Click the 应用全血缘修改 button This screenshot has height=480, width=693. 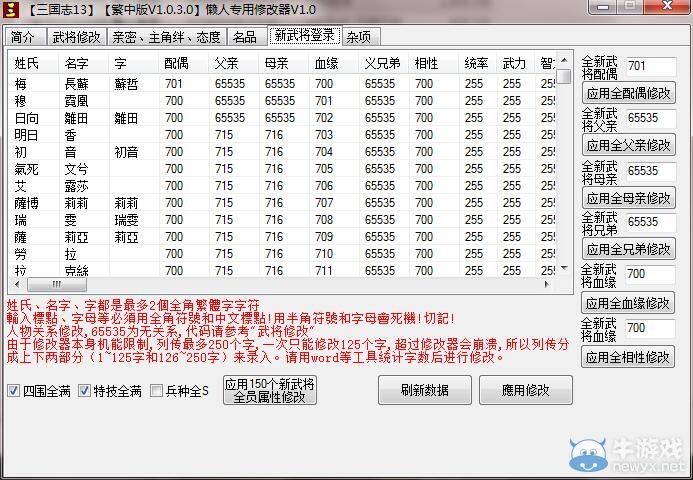[x=628, y=303]
